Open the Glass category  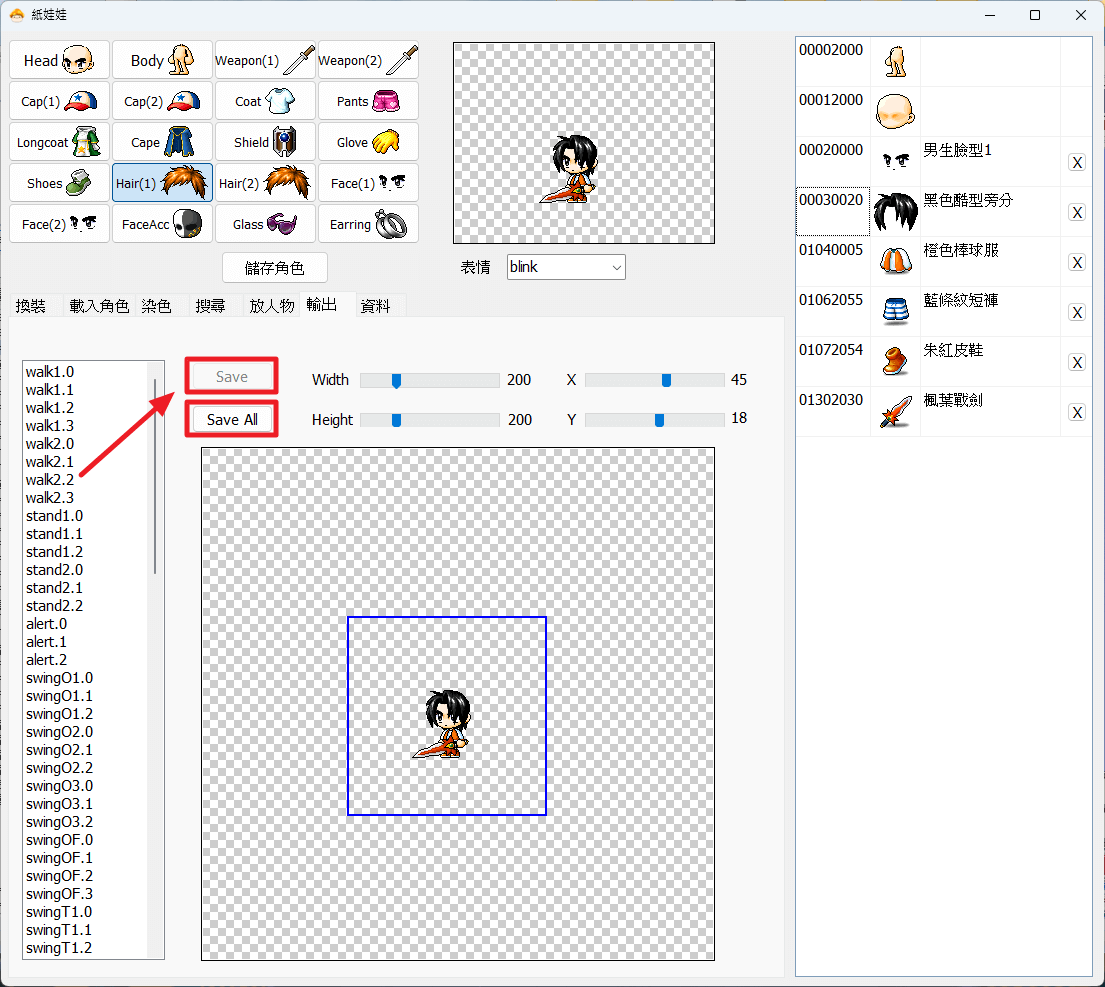(265, 224)
